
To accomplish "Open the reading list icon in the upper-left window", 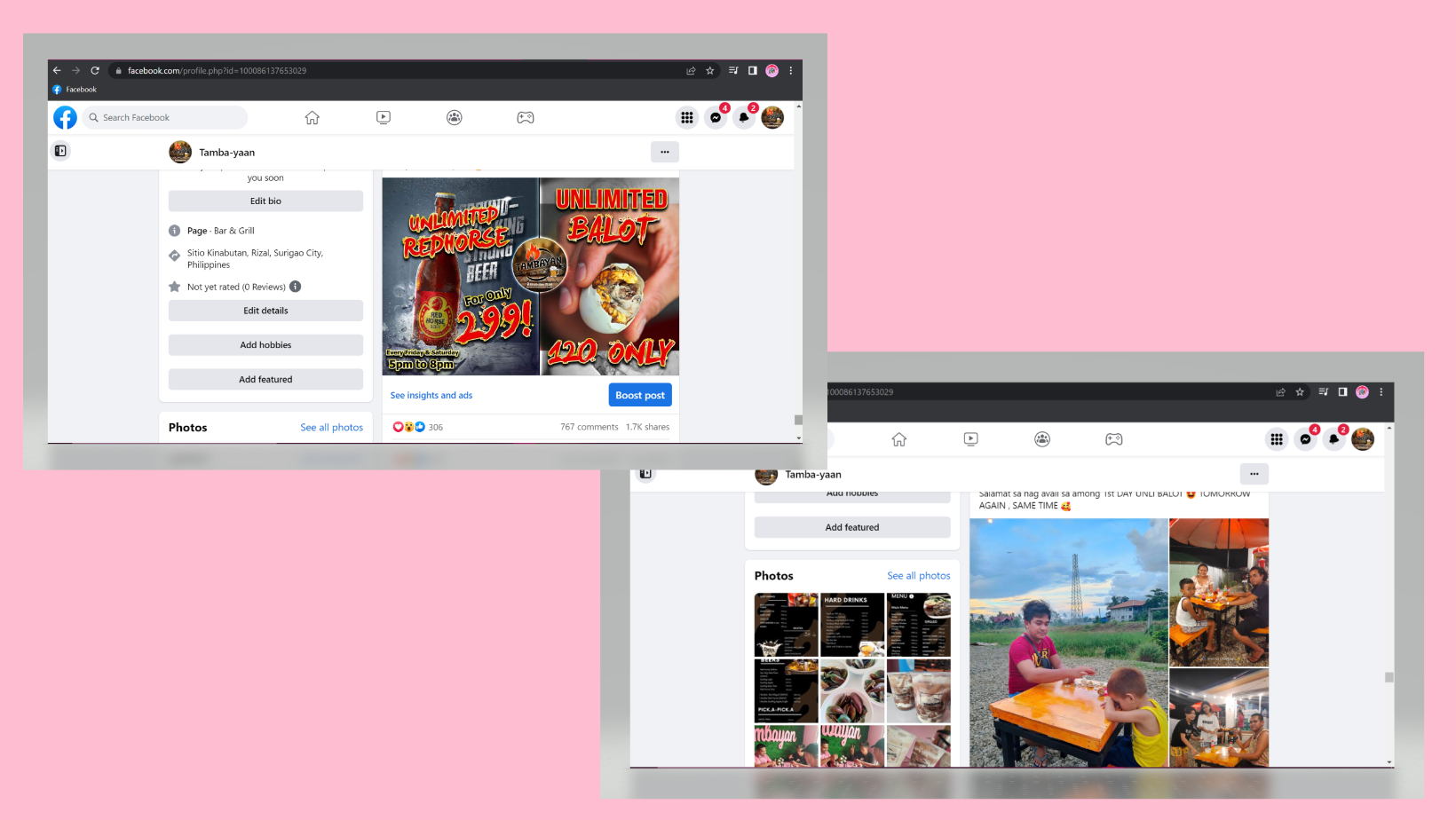I will (733, 71).
